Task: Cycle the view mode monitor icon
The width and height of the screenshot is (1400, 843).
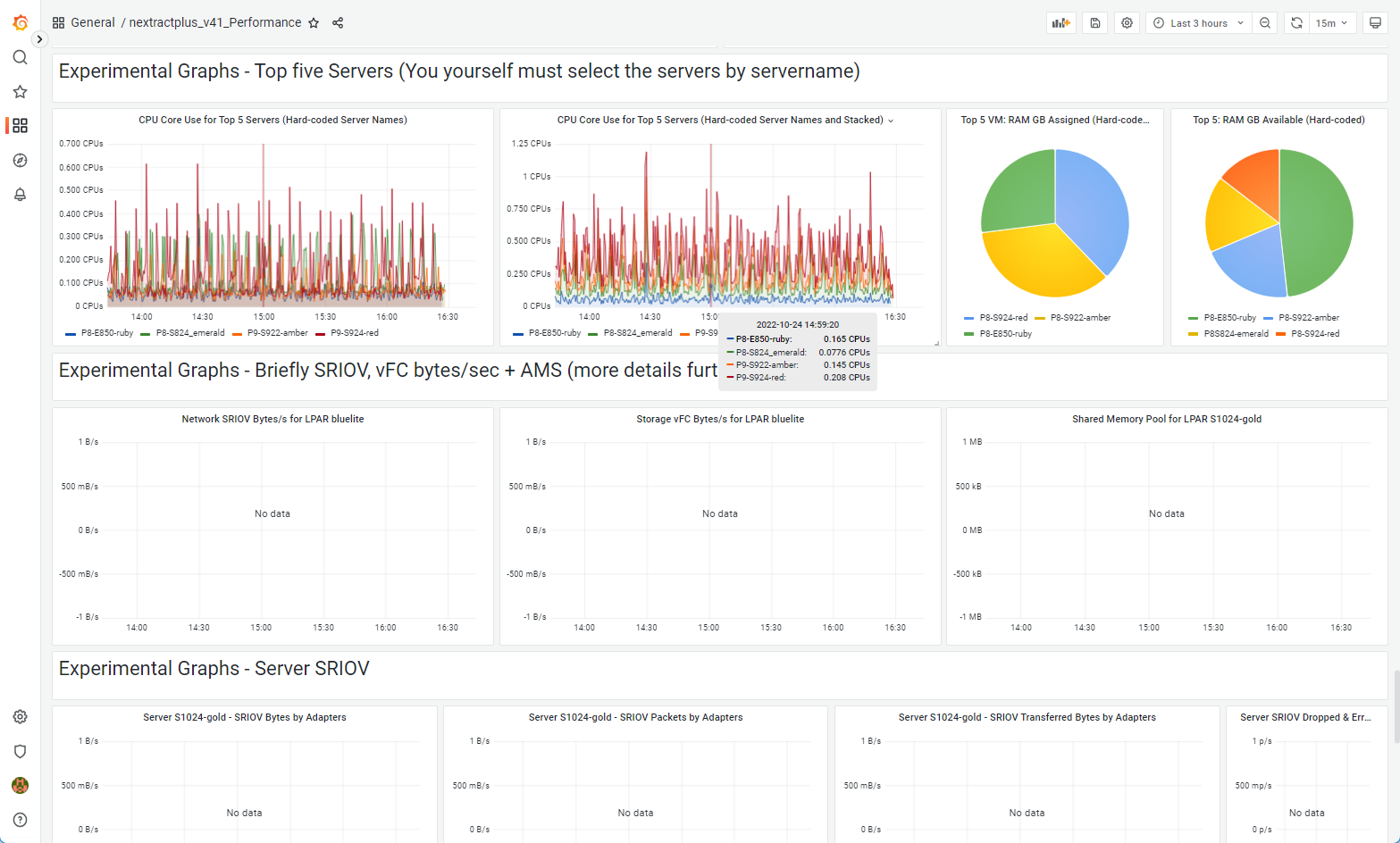Action: (1375, 23)
